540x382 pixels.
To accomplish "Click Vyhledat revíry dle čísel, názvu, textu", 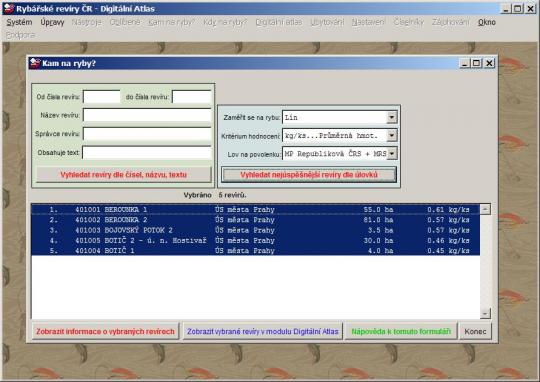I will pos(124,175).
